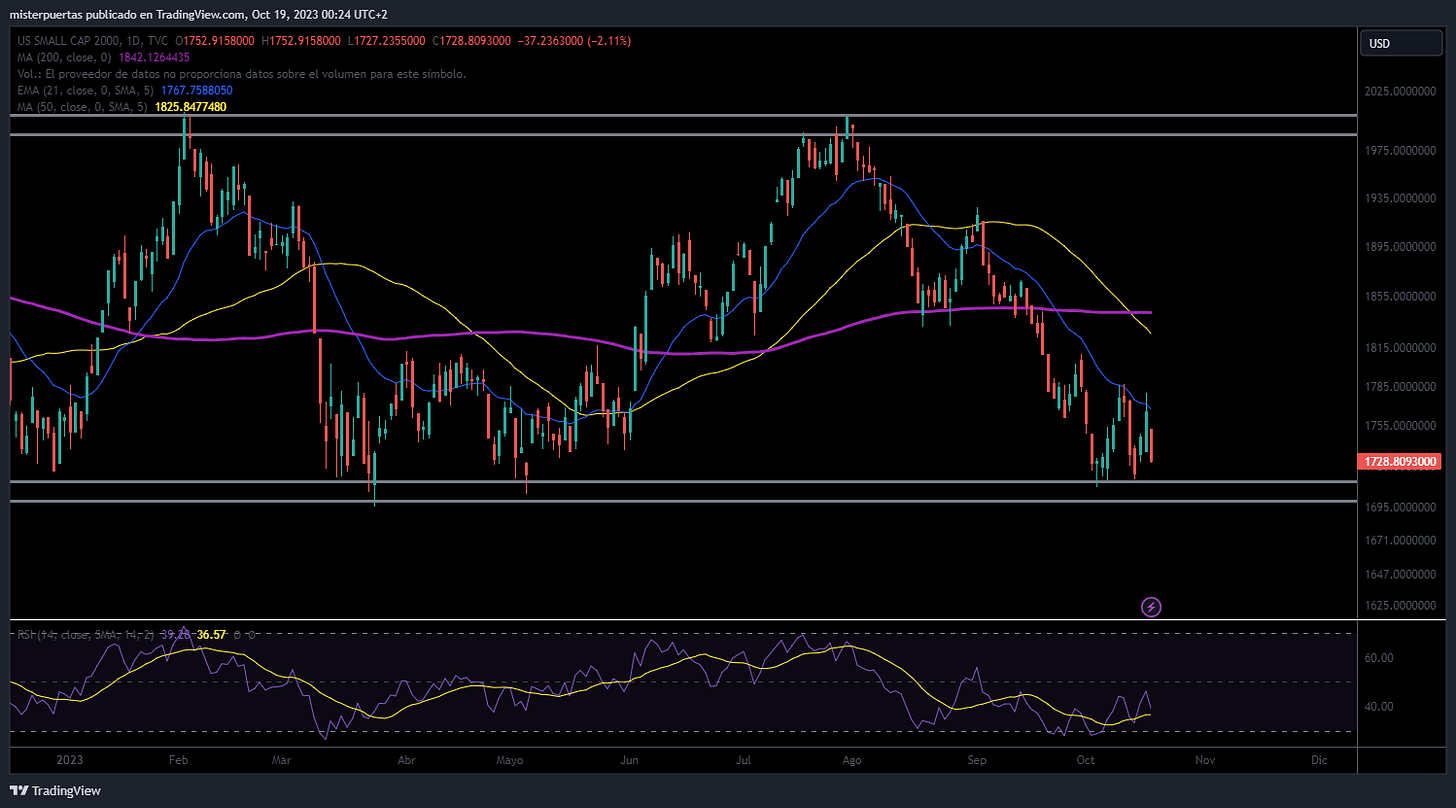Click the RSI 40.00 axis label
The height and width of the screenshot is (808, 1456).
coord(1380,707)
